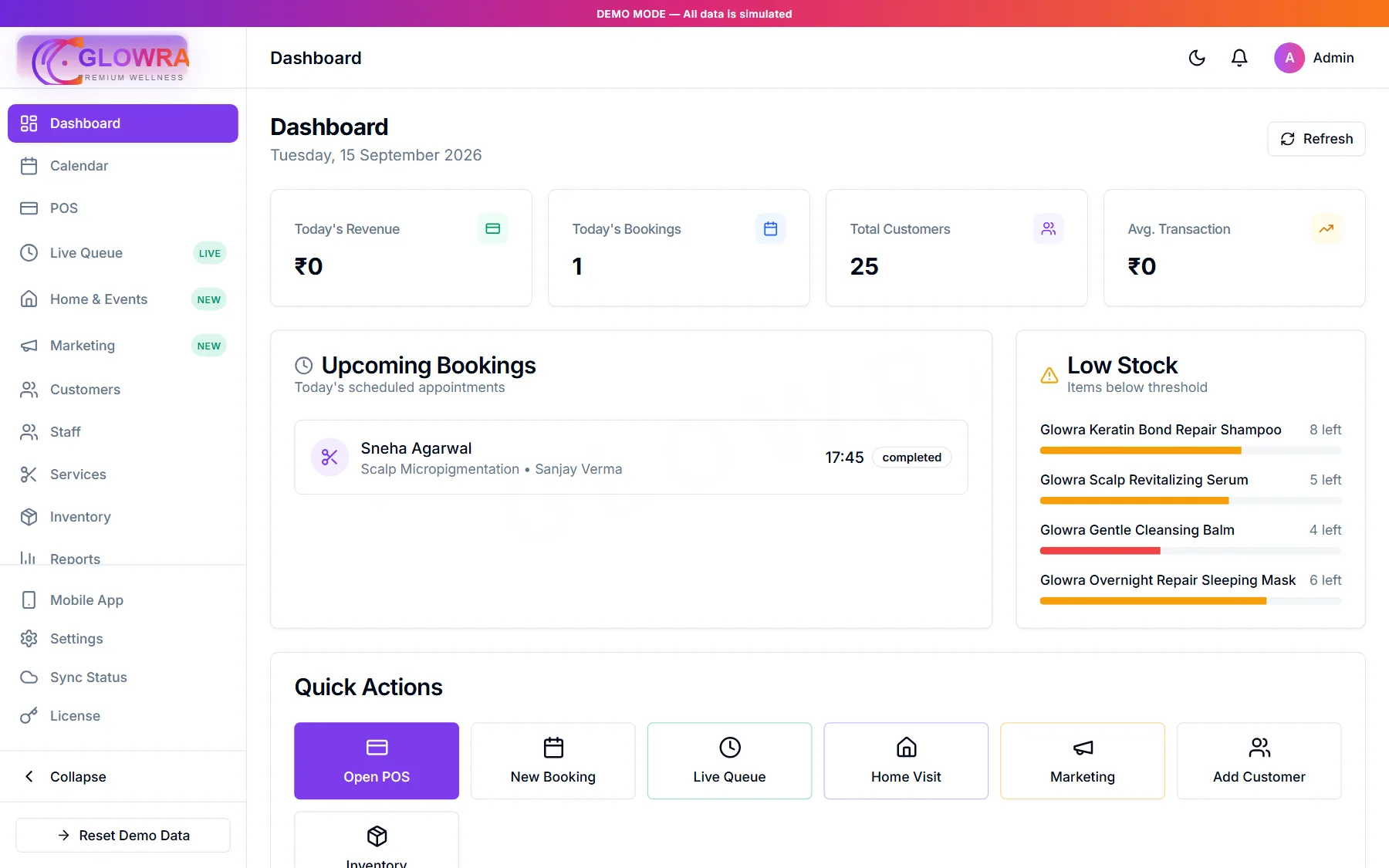
Task: Click the Today's Bookings calendar icon
Action: [x=770, y=228]
